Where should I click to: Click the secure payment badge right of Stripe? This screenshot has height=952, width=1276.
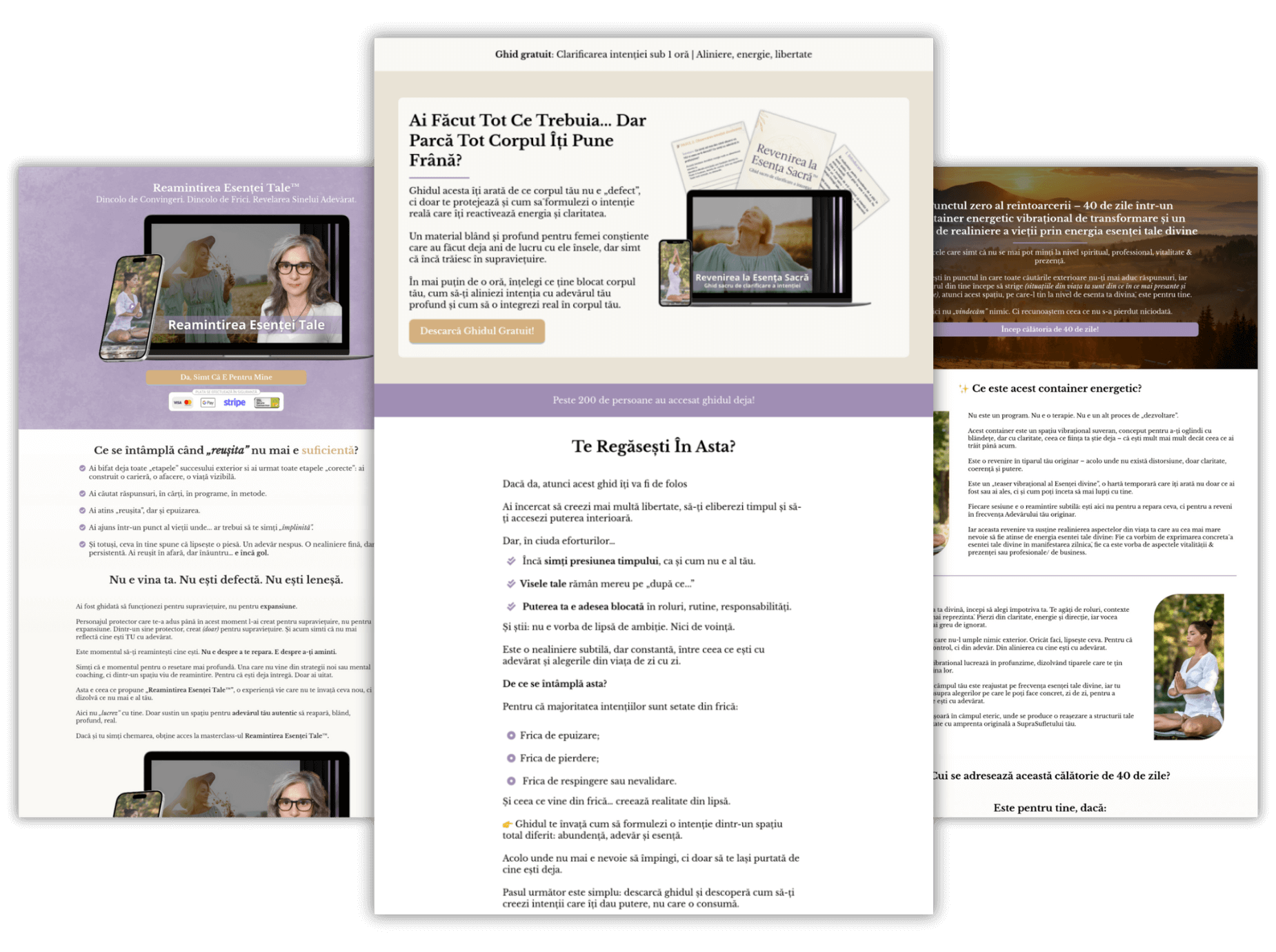[x=266, y=402]
